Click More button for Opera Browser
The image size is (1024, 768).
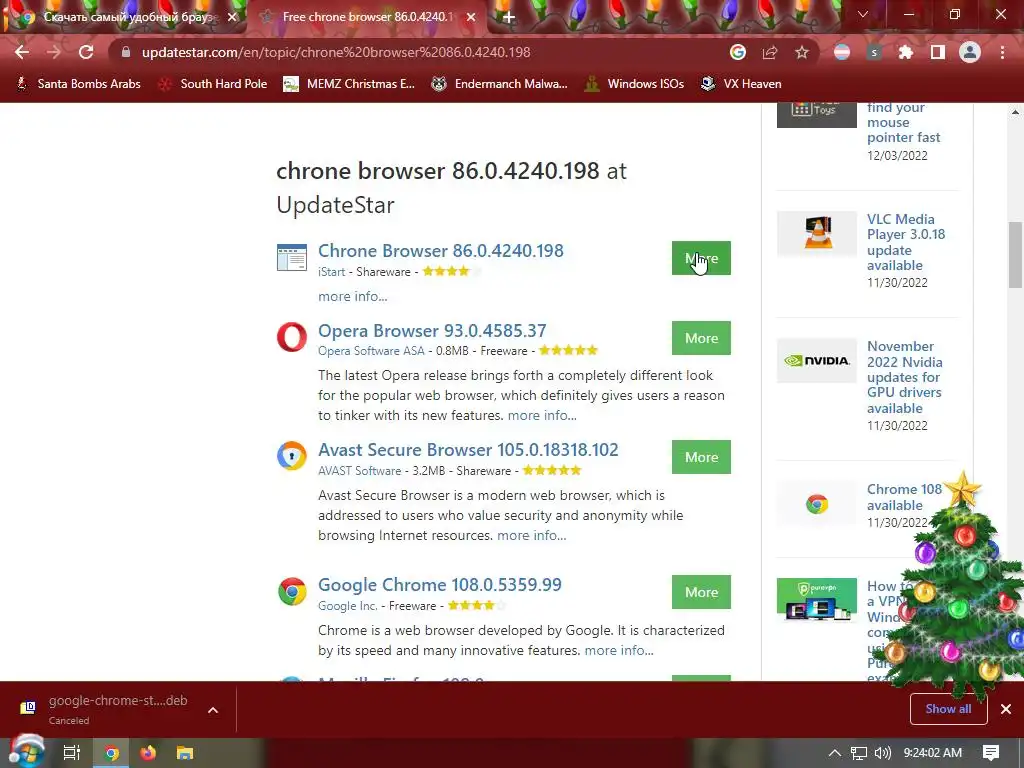click(x=701, y=338)
